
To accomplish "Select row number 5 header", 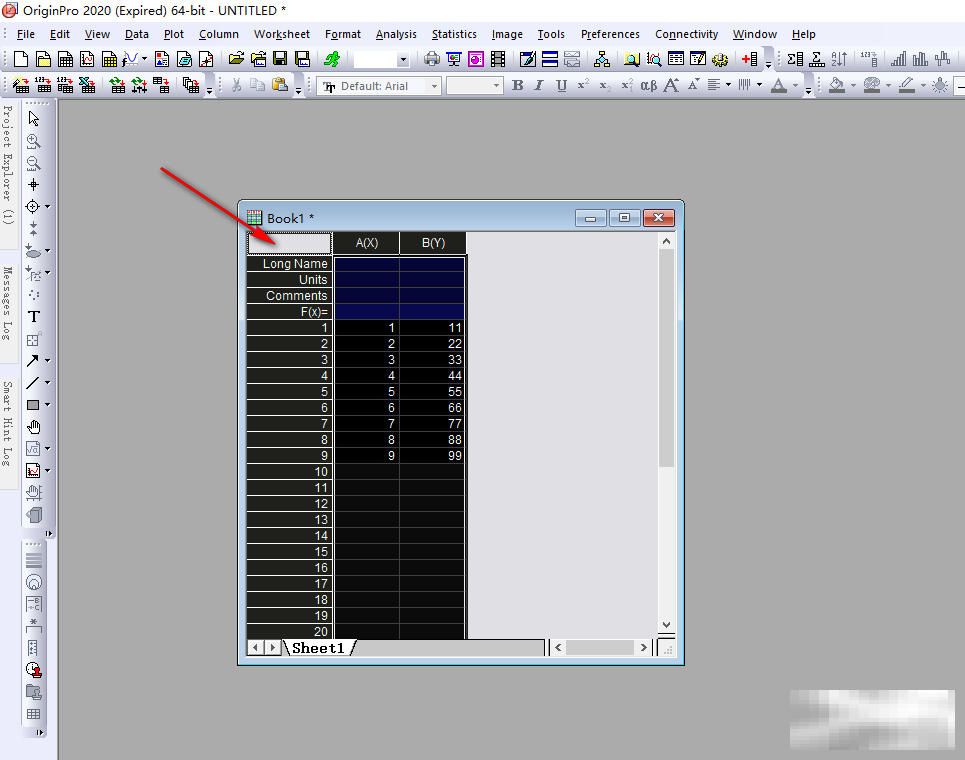I will click(289, 391).
